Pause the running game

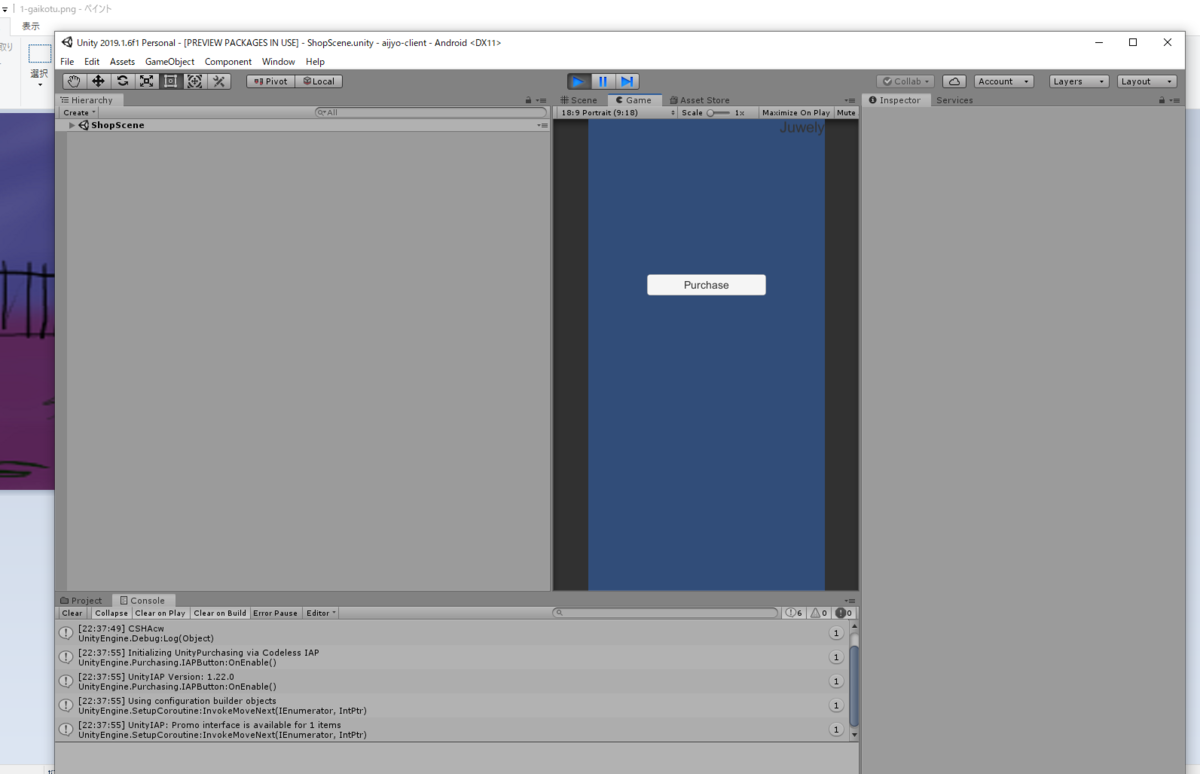(x=603, y=81)
